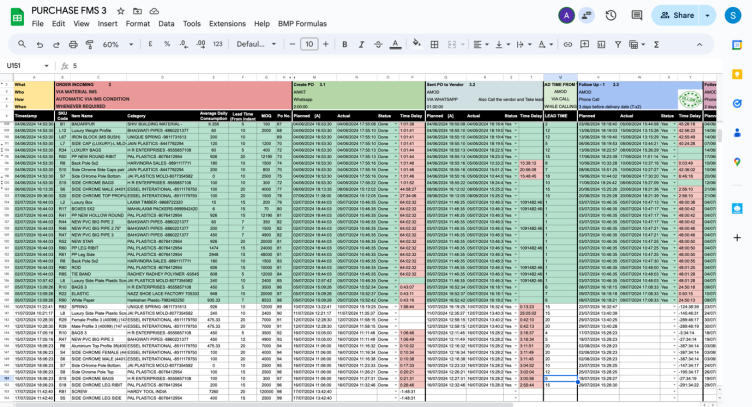Increase decimal places
Viewport: 752px width, 407px height.
tap(201, 44)
